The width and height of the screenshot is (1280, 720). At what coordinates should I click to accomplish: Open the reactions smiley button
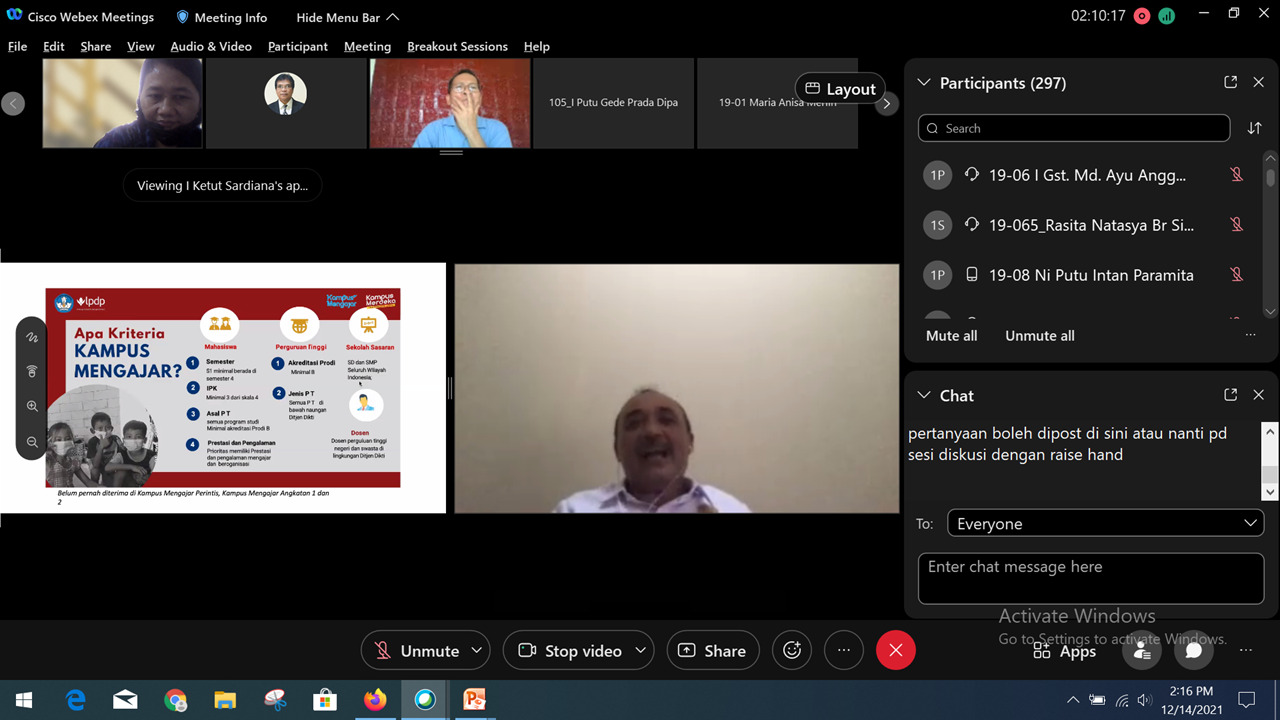click(x=792, y=650)
